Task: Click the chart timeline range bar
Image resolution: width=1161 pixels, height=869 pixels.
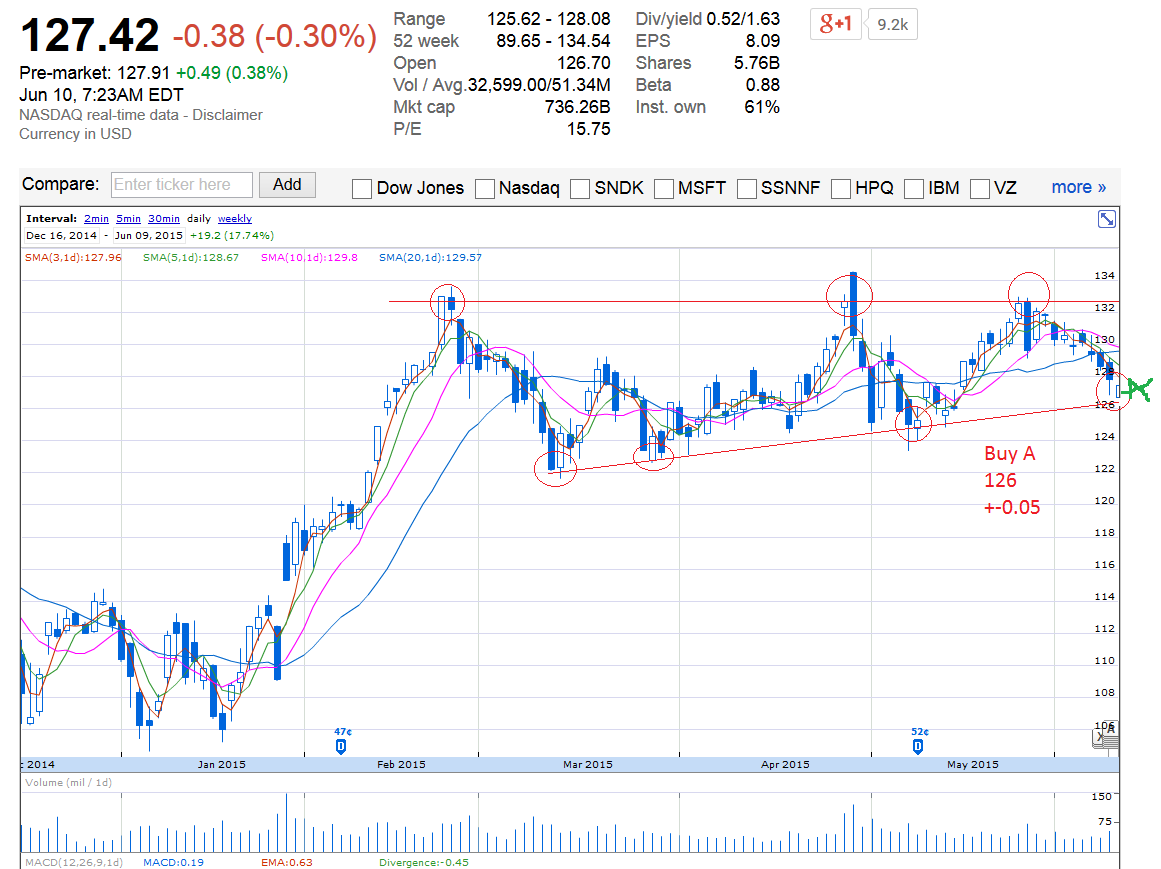Action: point(560,764)
